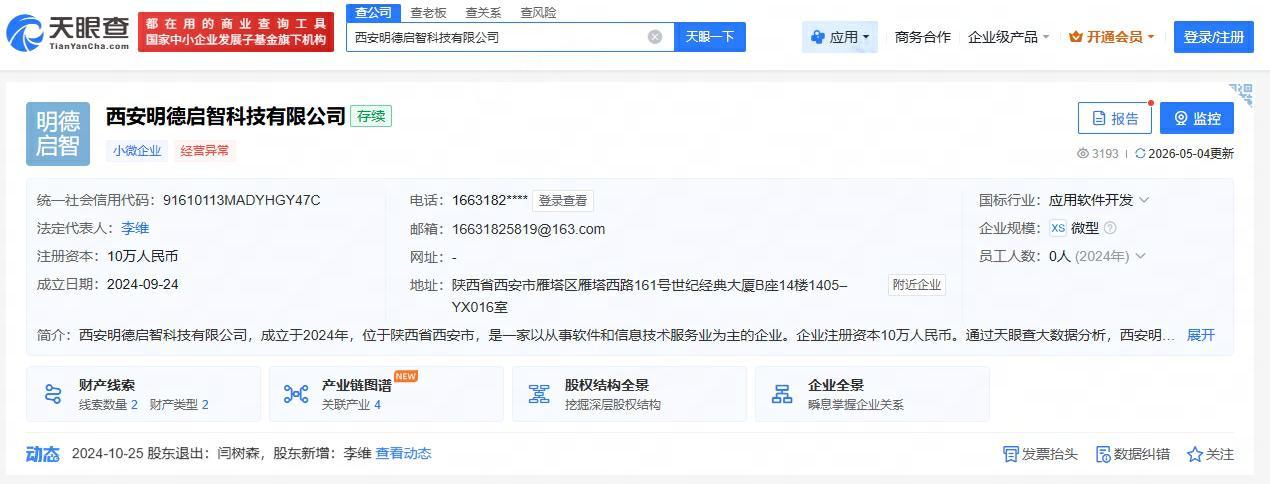Switch to the 查关系 tab
This screenshot has height=484, width=1270.
coord(483,13)
